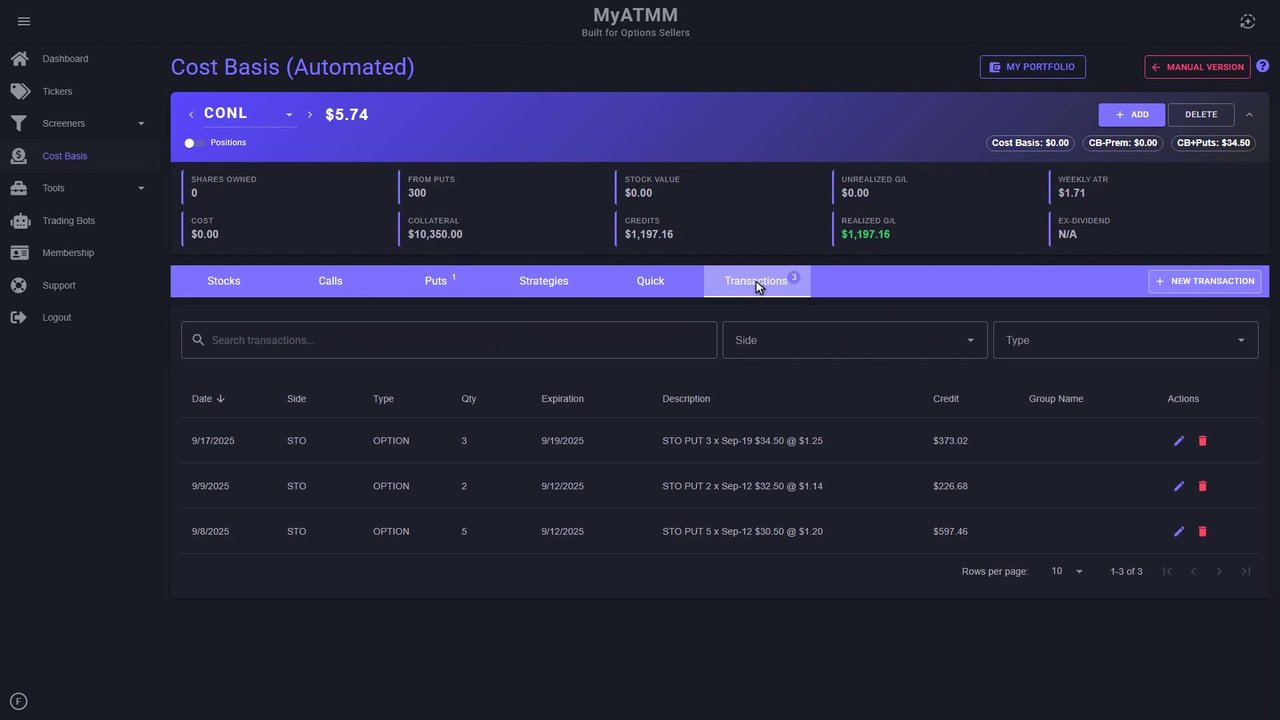Open the Type filter dropdown
1280x720 pixels.
tap(1125, 340)
